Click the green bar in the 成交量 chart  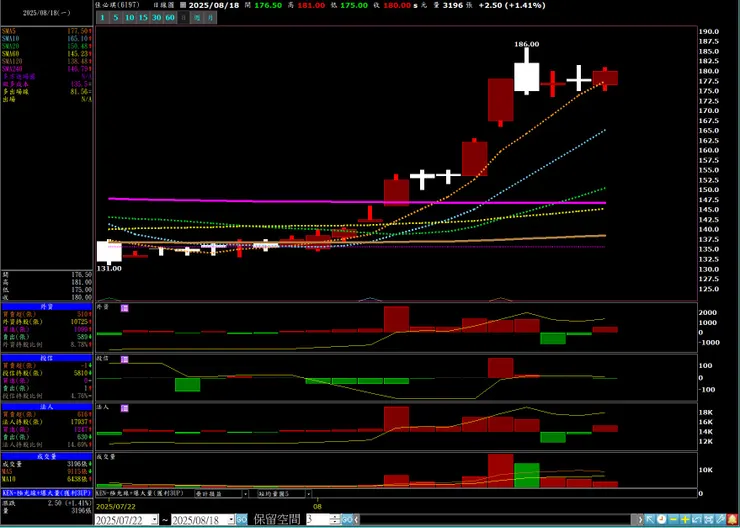click(527, 475)
